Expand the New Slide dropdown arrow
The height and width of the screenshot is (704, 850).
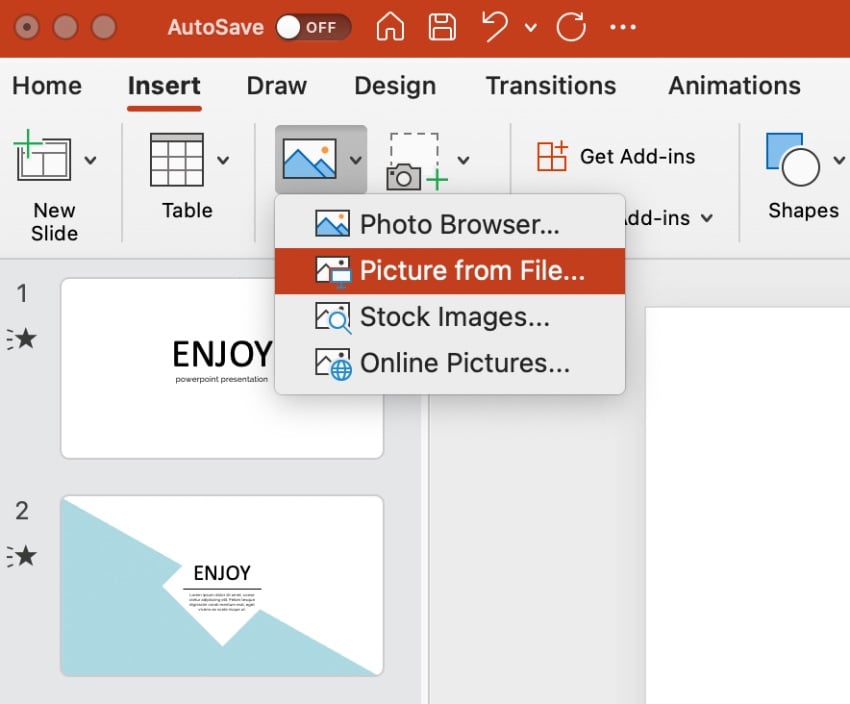tap(91, 160)
